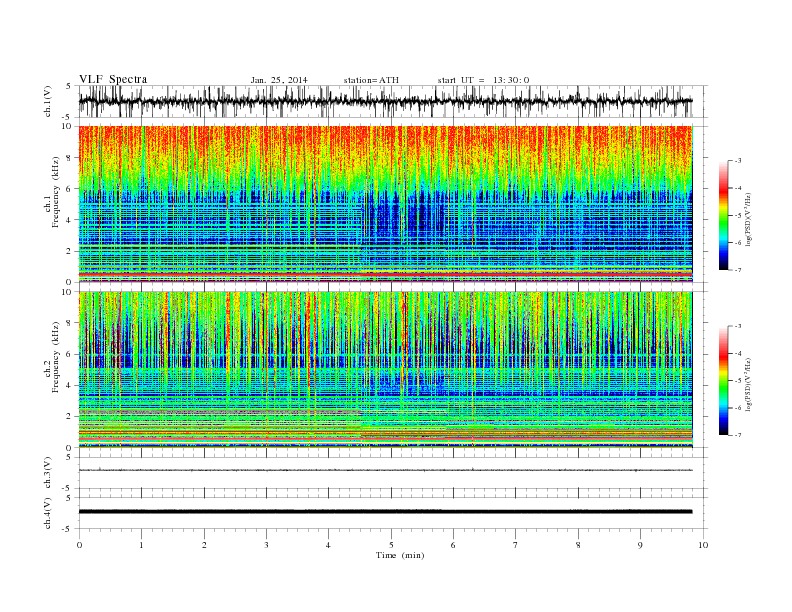Click the "10" tick on the time axis

click(x=703, y=545)
